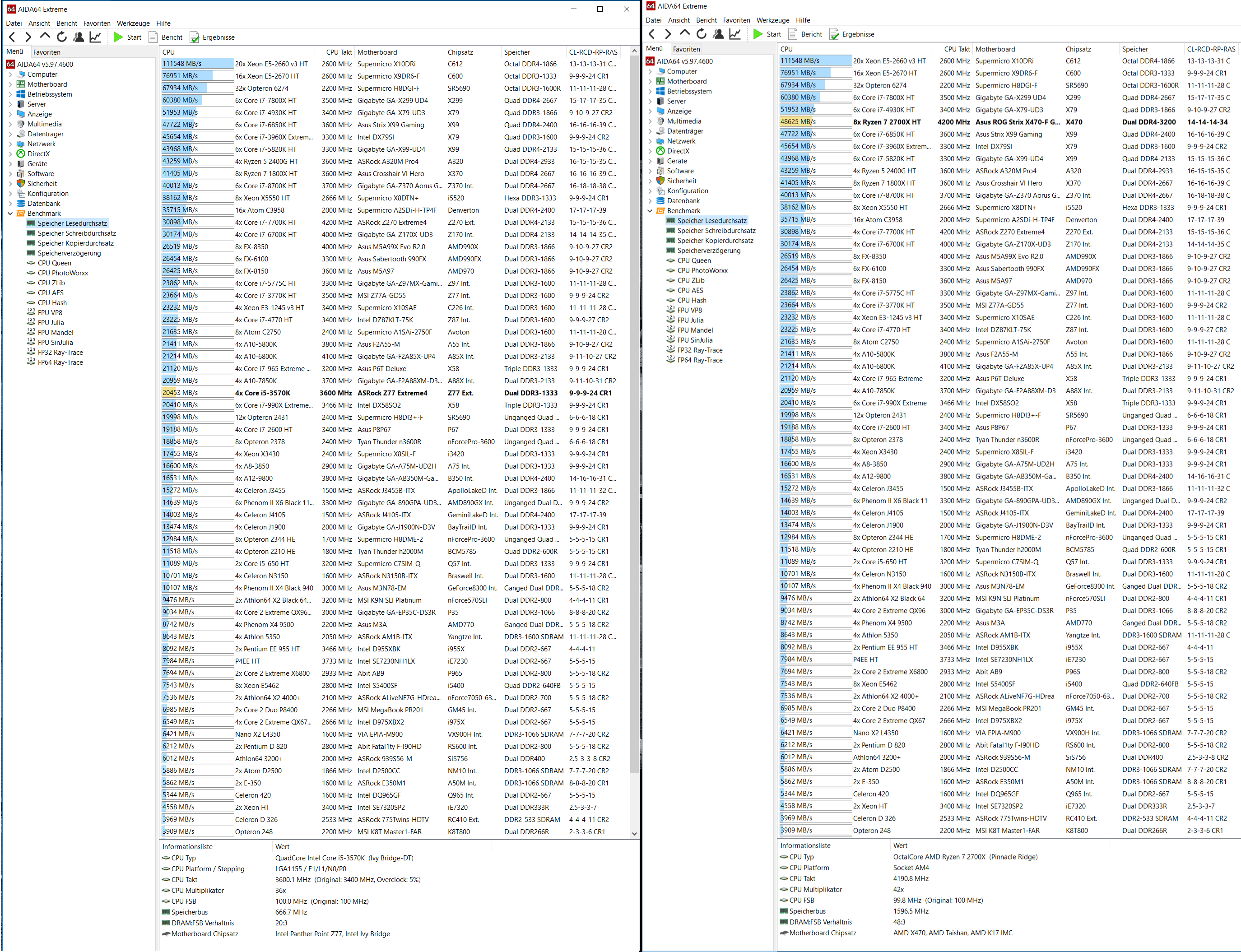Click the Up arrow icon in right window toolbar

click(x=684, y=34)
